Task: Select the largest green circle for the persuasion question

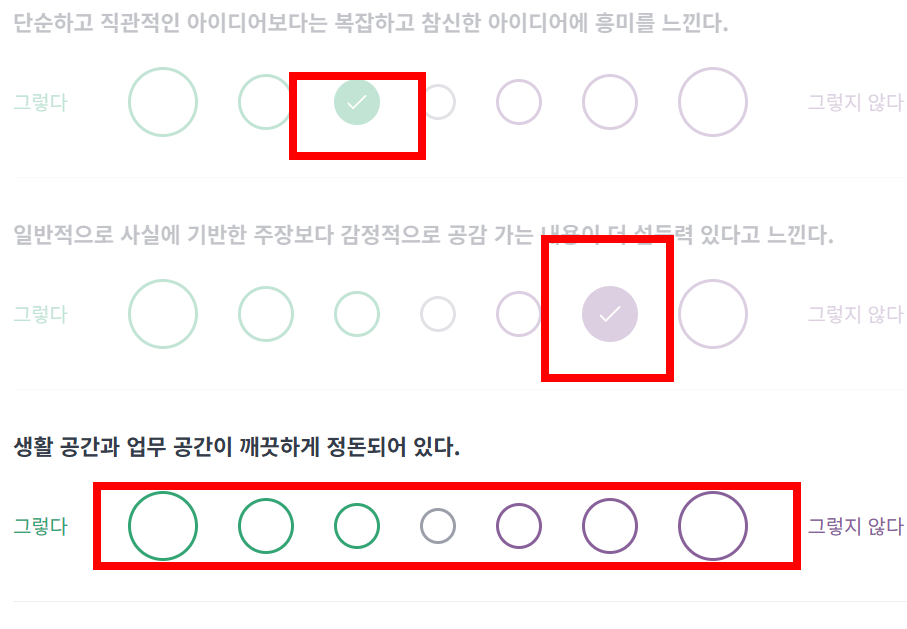Action: tap(163, 313)
